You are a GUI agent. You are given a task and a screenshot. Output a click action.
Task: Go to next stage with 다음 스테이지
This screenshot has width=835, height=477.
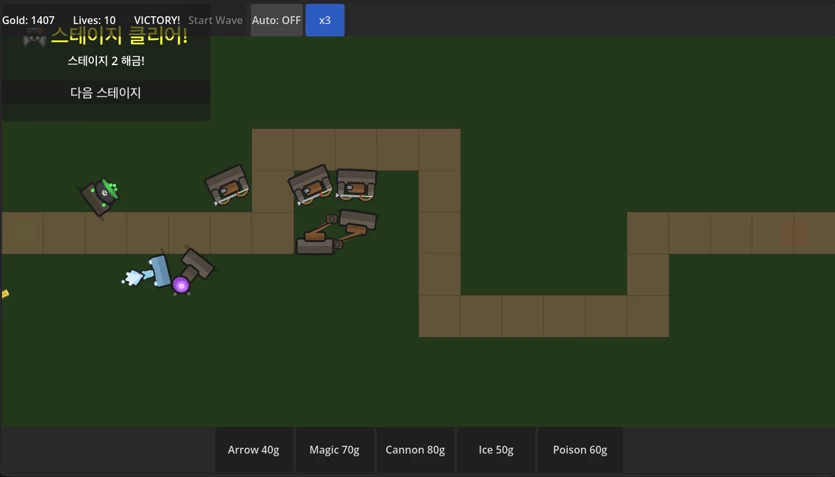(x=105, y=93)
